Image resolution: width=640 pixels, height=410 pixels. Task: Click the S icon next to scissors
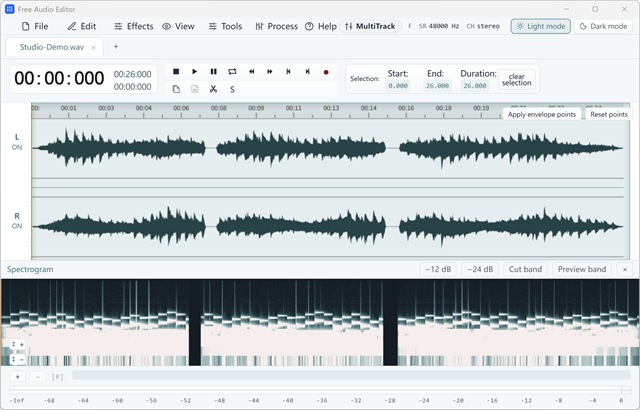[x=232, y=89]
